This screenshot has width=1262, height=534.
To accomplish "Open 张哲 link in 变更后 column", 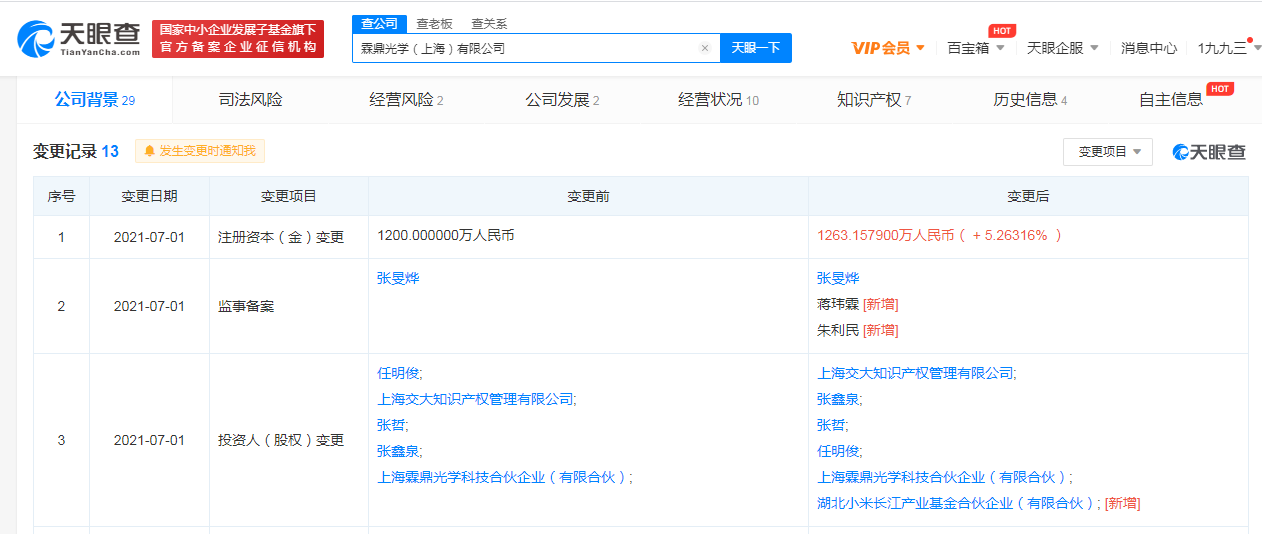I will pos(831,425).
